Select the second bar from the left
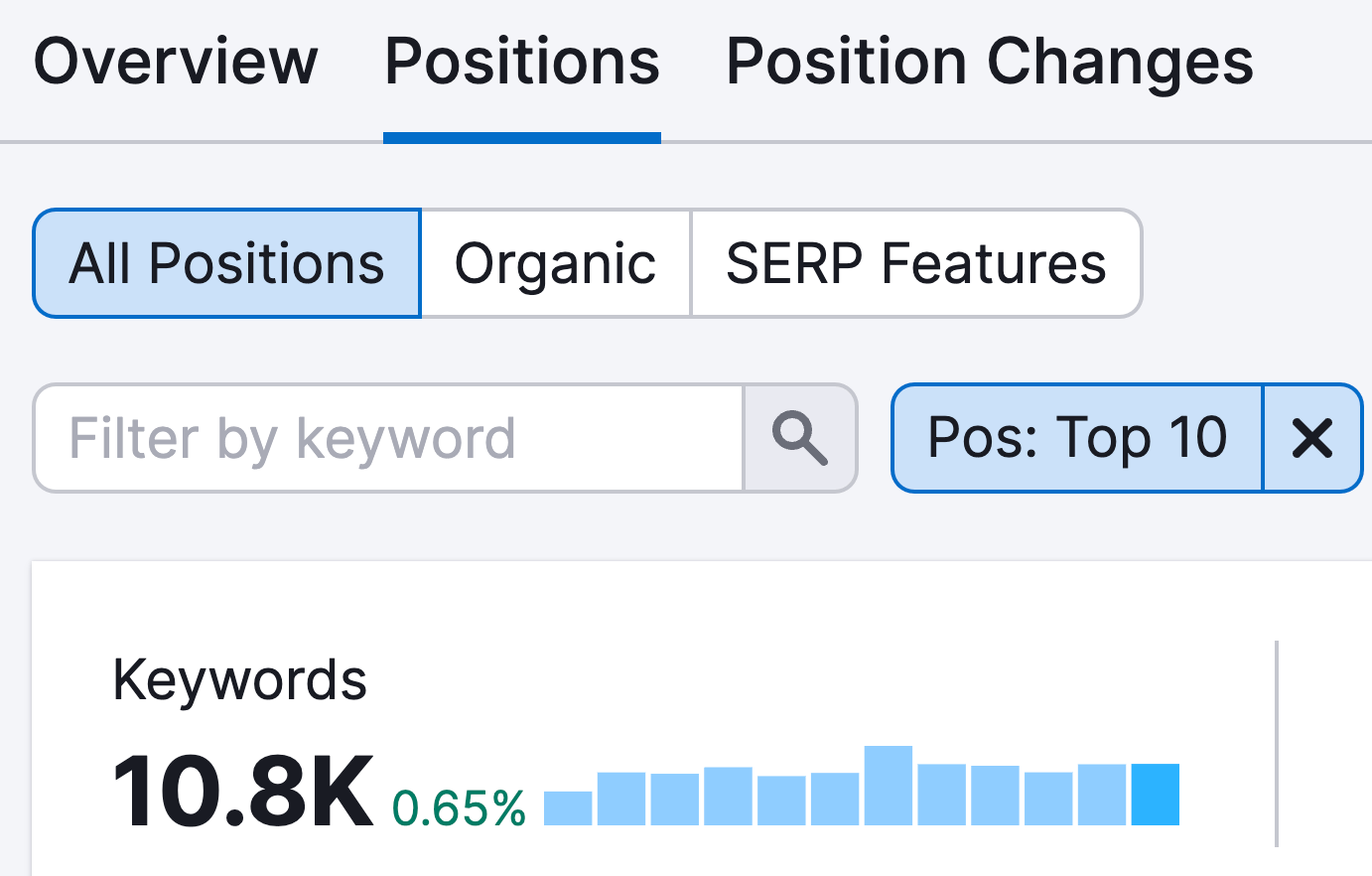Image resolution: width=1372 pixels, height=876 pixels. 621,799
